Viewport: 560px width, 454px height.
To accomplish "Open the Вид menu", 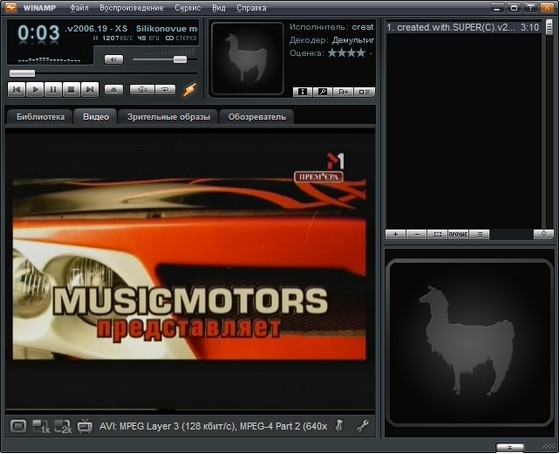I will point(219,8).
